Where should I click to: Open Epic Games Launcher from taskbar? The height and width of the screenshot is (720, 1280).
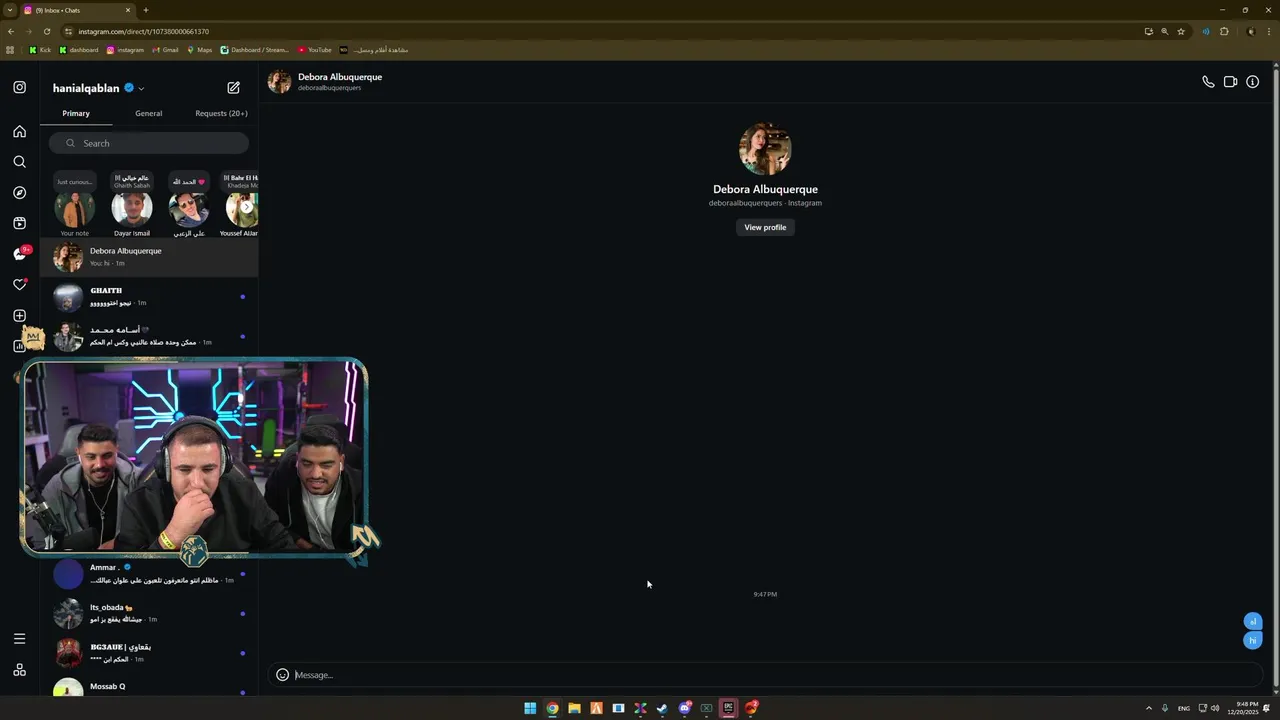(x=728, y=708)
